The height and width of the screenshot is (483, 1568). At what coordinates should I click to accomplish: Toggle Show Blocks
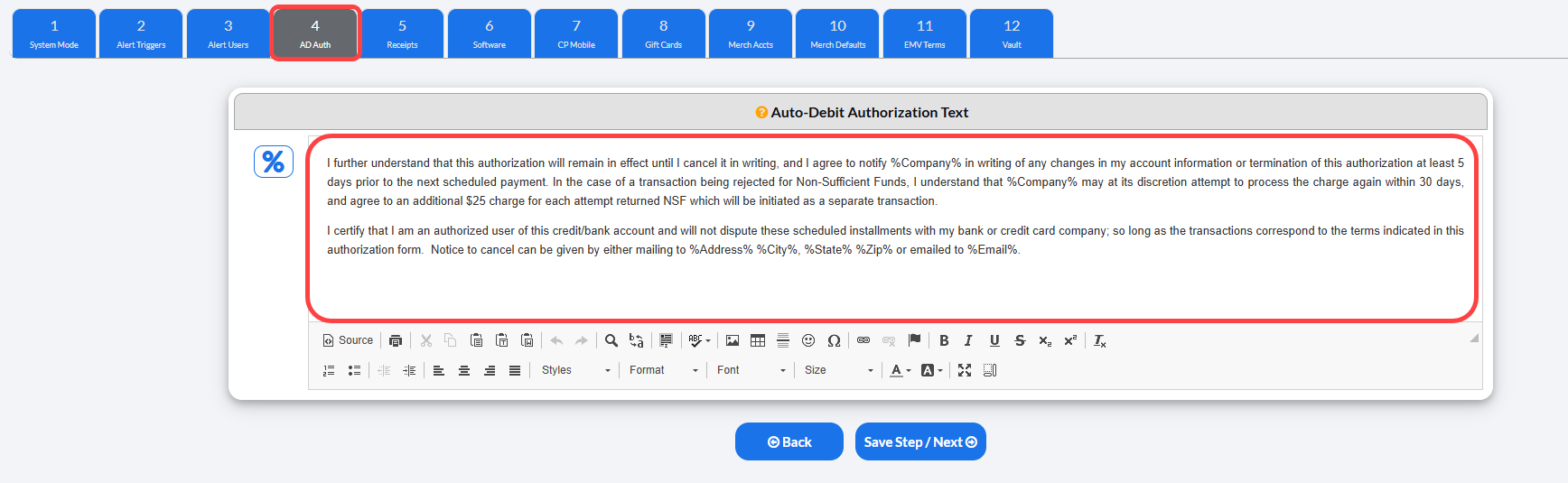(x=990, y=370)
